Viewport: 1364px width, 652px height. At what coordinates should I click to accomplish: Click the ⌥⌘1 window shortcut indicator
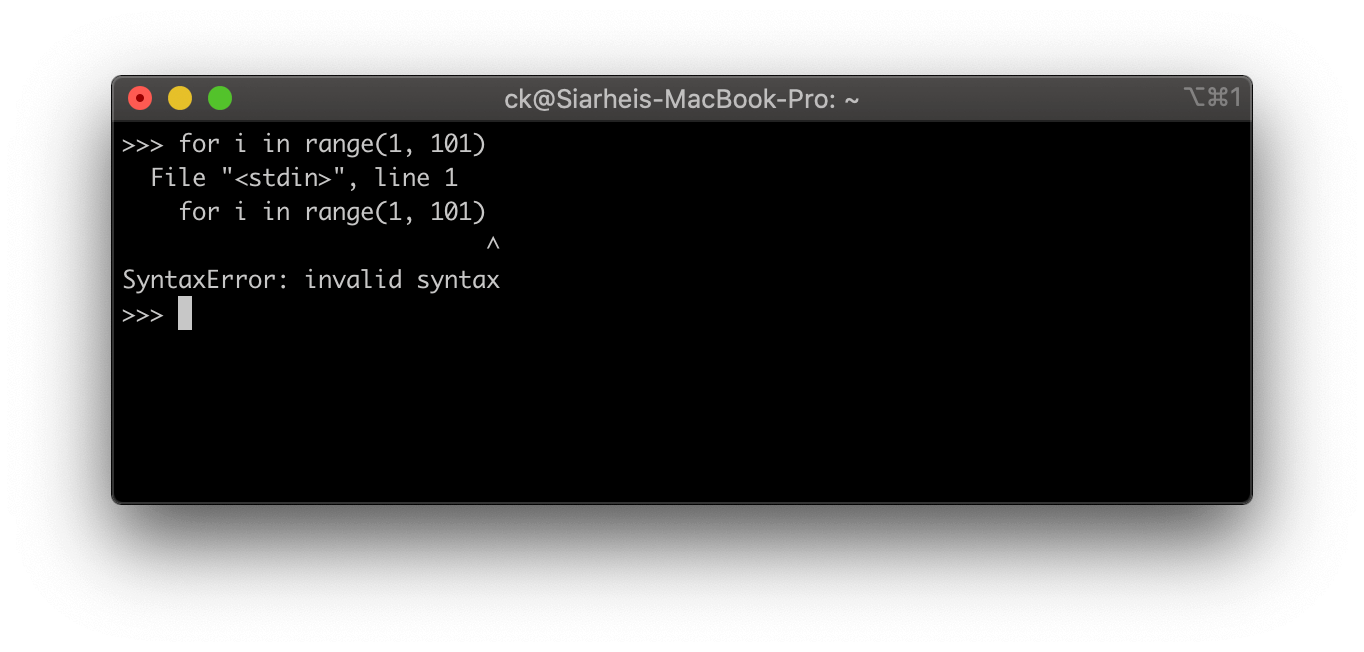pyautogui.click(x=1212, y=98)
